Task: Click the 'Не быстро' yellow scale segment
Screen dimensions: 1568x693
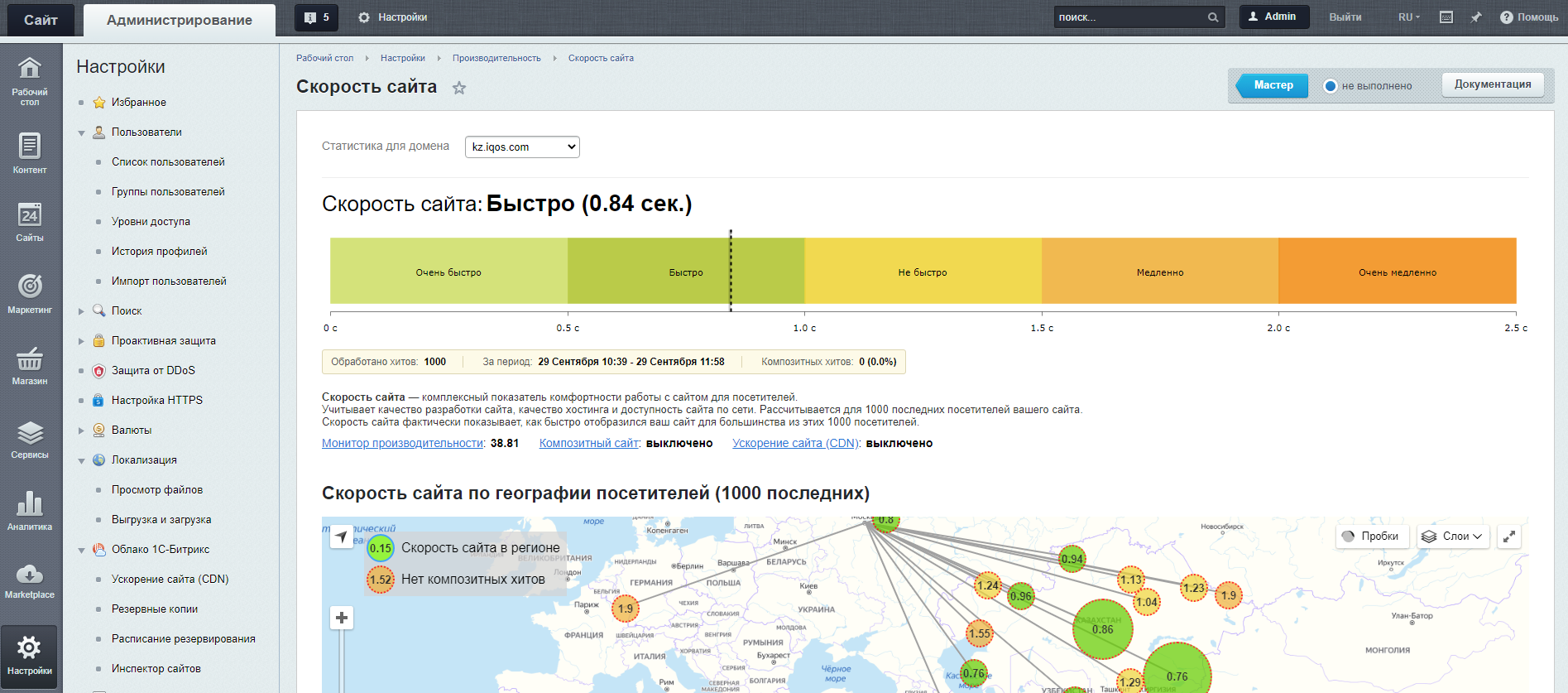Action: [x=923, y=272]
